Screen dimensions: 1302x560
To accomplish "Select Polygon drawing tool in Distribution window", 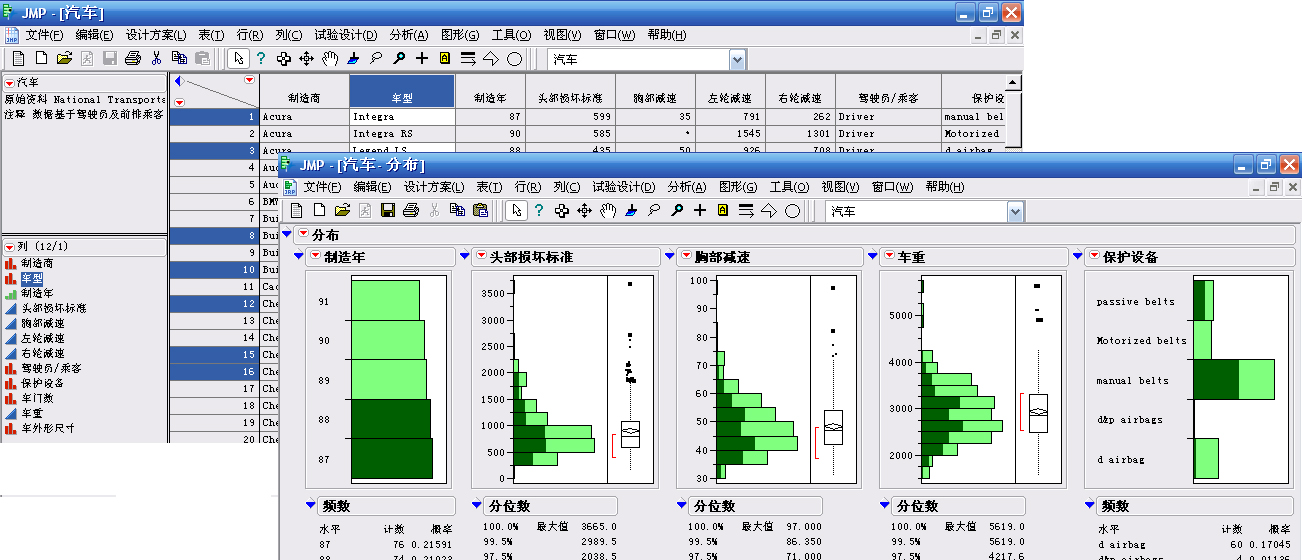I will click(x=769, y=210).
